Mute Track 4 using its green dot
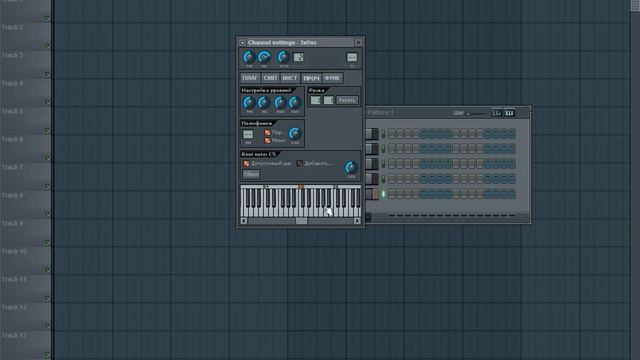The height and width of the screenshot is (360, 640). [x=47, y=102]
